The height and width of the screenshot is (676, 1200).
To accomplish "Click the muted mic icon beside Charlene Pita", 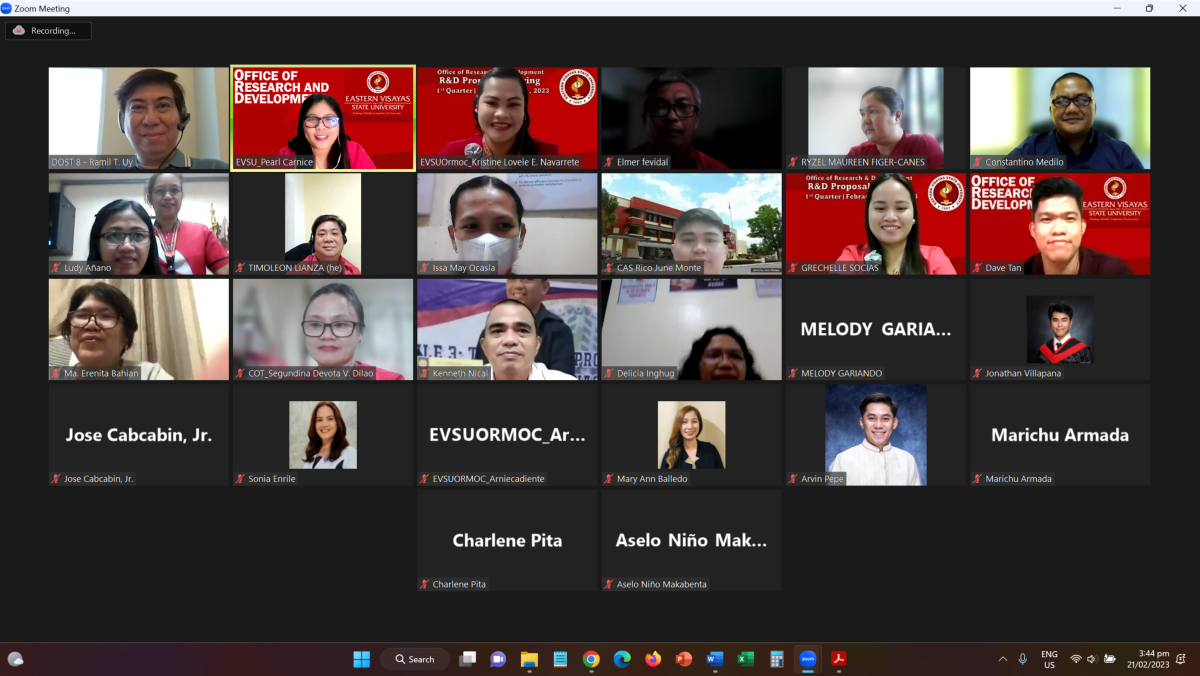I will pyautogui.click(x=425, y=584).
